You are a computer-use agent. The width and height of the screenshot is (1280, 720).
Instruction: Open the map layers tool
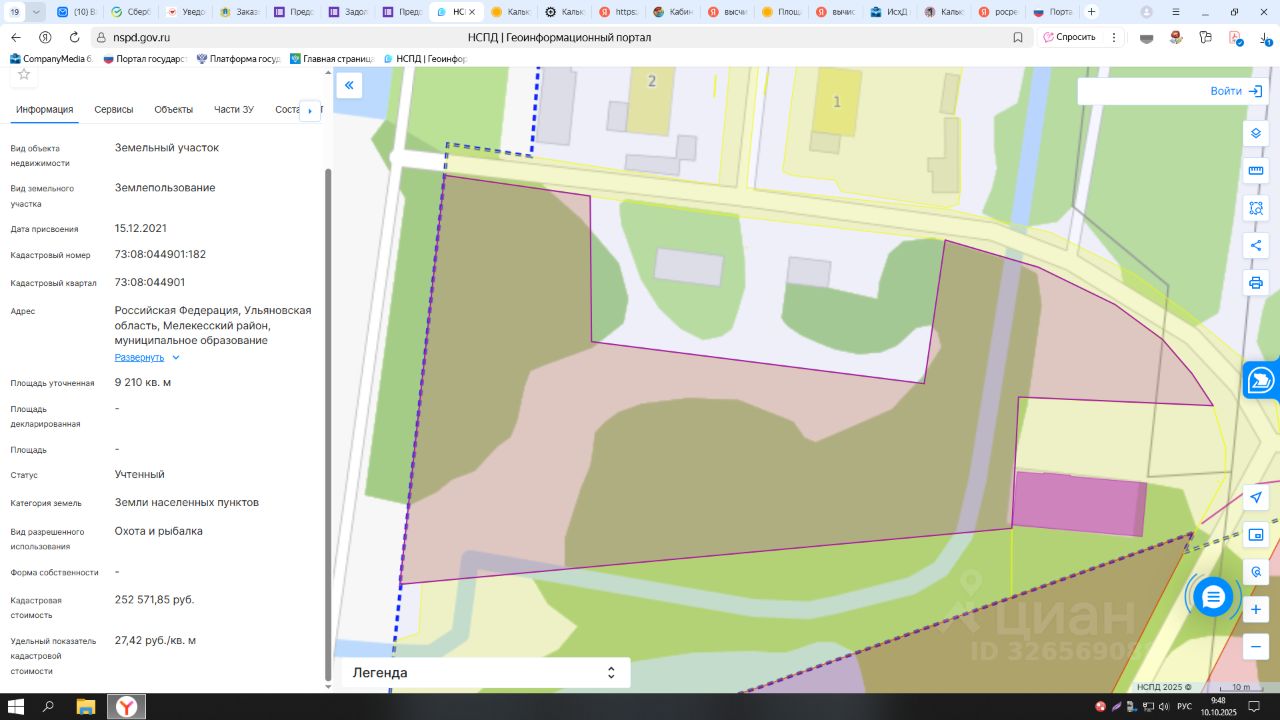(1256, 133)
